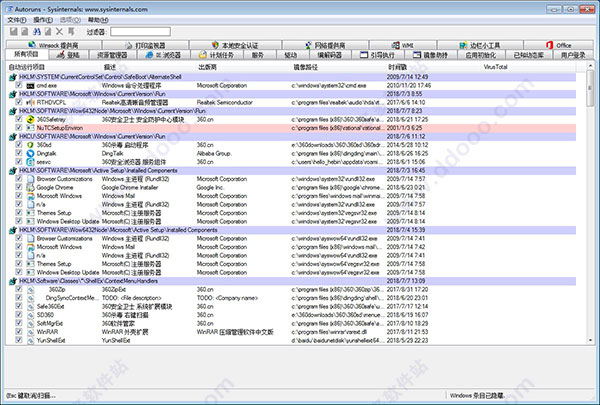Click the Google Chrome entry icon
600x405 pixels.
pyautogui.click(x=30, y=188)
